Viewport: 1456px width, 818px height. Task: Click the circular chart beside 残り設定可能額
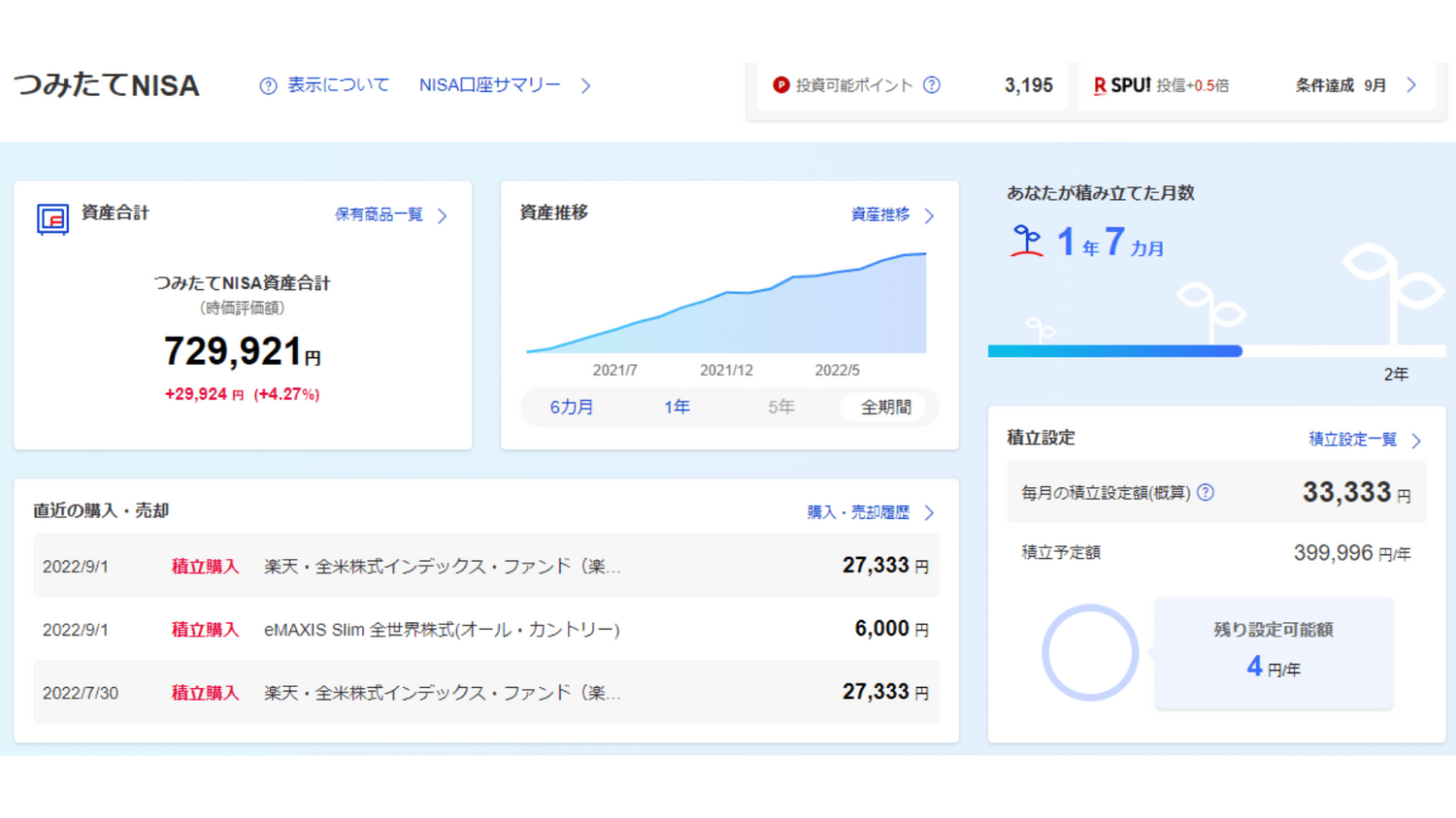tap(1089, 653)
